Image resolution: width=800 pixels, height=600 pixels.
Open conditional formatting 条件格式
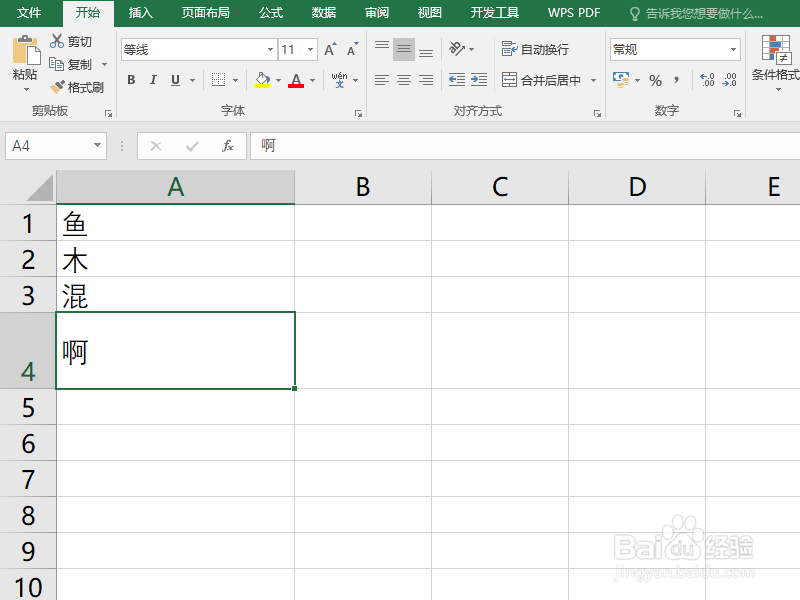click(x=776, y=61)
